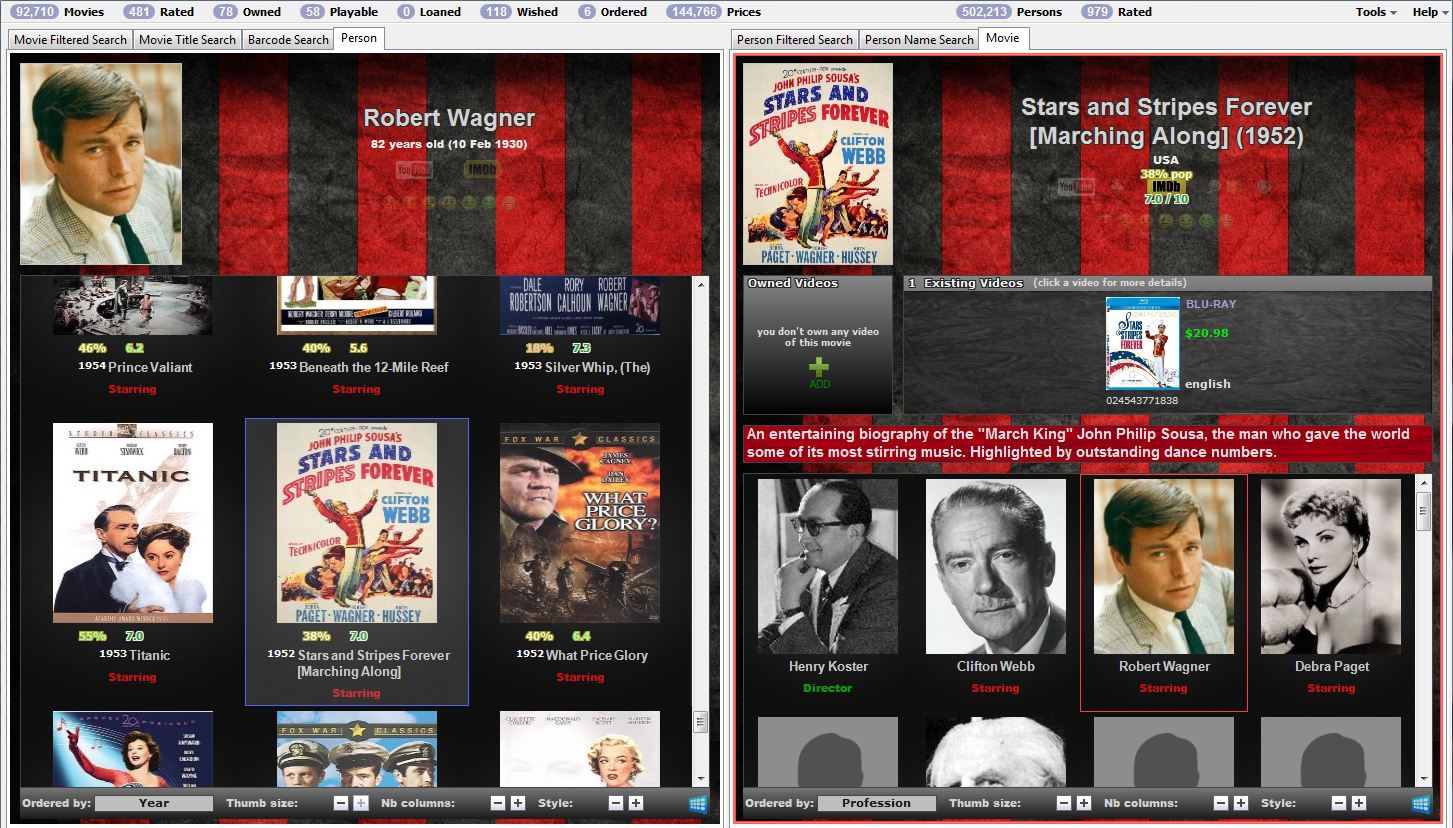The width and height of the screenshot is (1453, 828).
Task: Click the 6 Ordered counter
Action: tap(612, 12)
